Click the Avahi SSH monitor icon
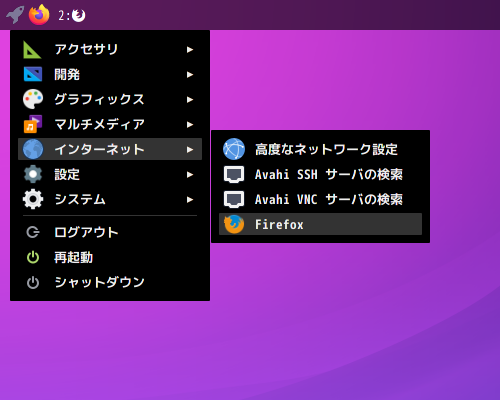The width and height of the screenshot is (500, 400). (x=234, y=174)
